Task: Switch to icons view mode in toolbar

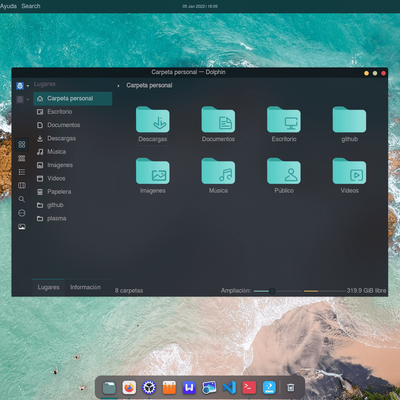Action: [22, 144]
